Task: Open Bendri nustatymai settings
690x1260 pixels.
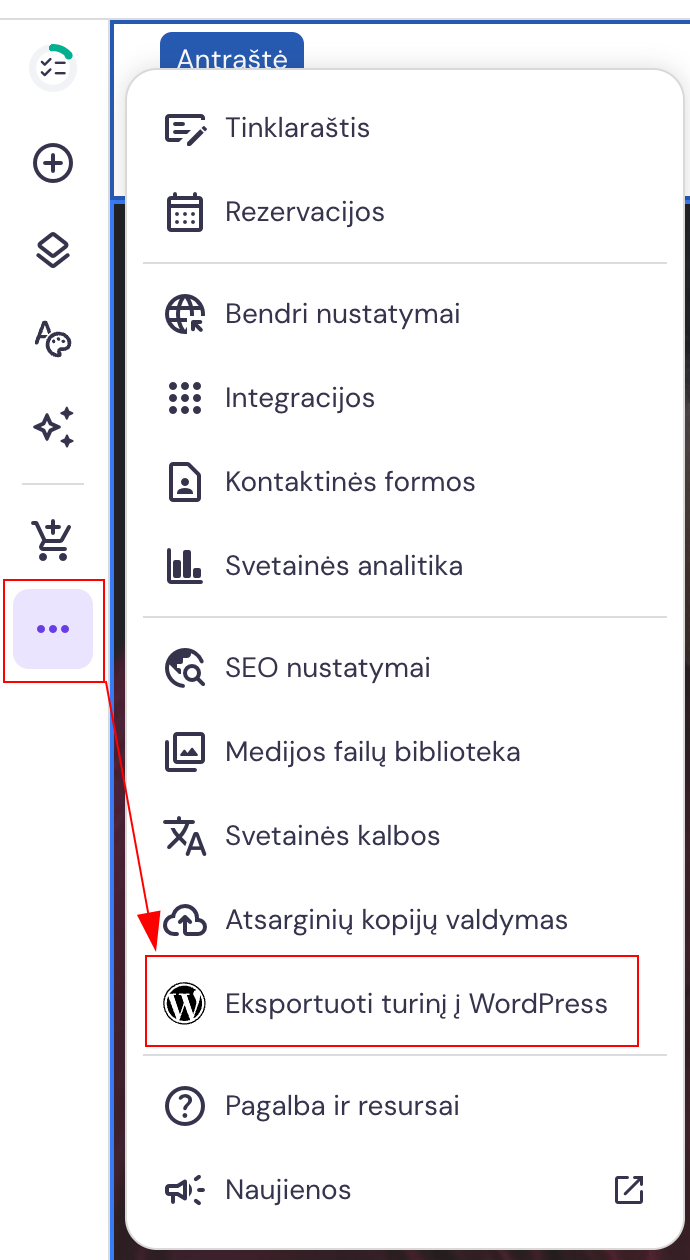Action: [x=342, y=314]
